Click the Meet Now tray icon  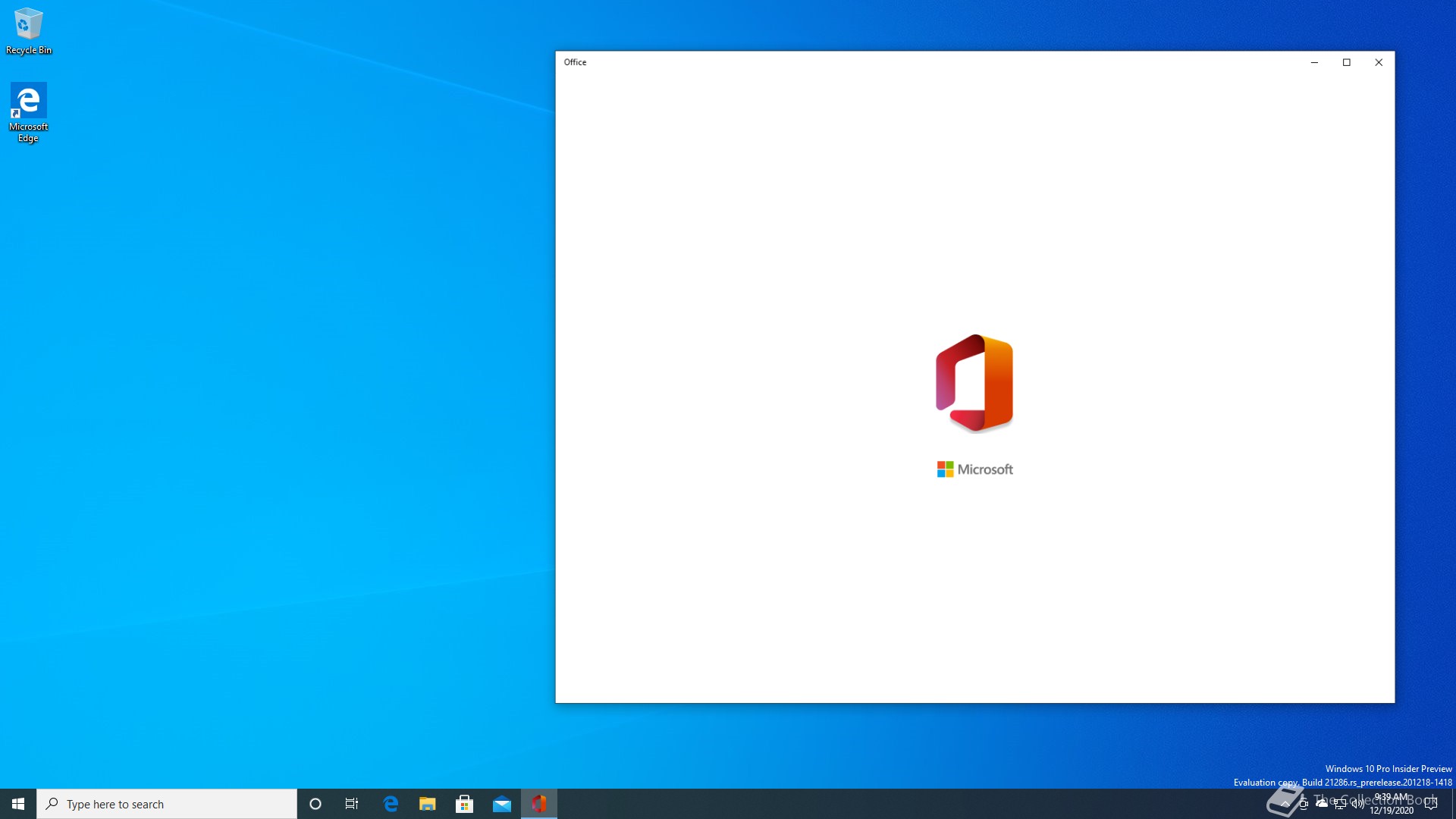(1304, 804)
